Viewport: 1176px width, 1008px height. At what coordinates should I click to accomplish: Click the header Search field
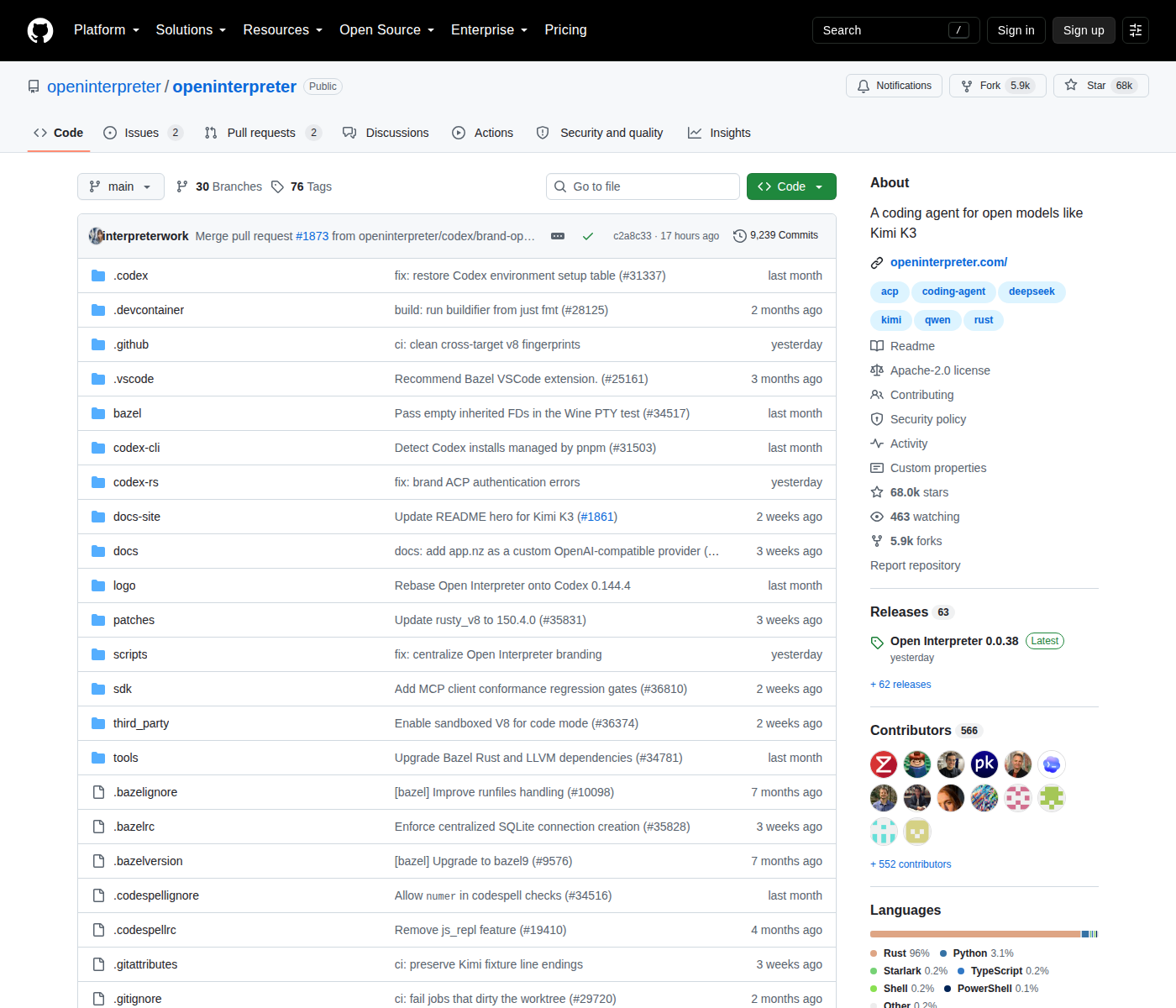pyautogui.click(x=896, y=30)
